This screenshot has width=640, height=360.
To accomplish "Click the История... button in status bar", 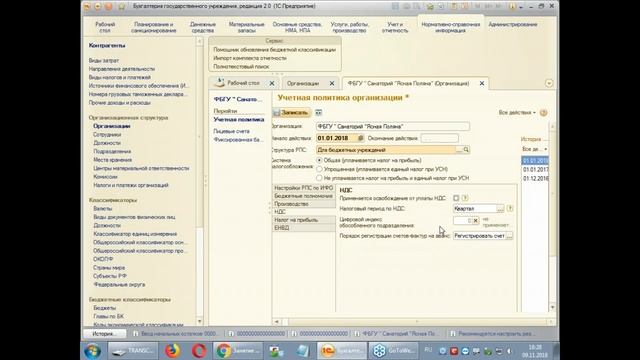I will (104, 334).
